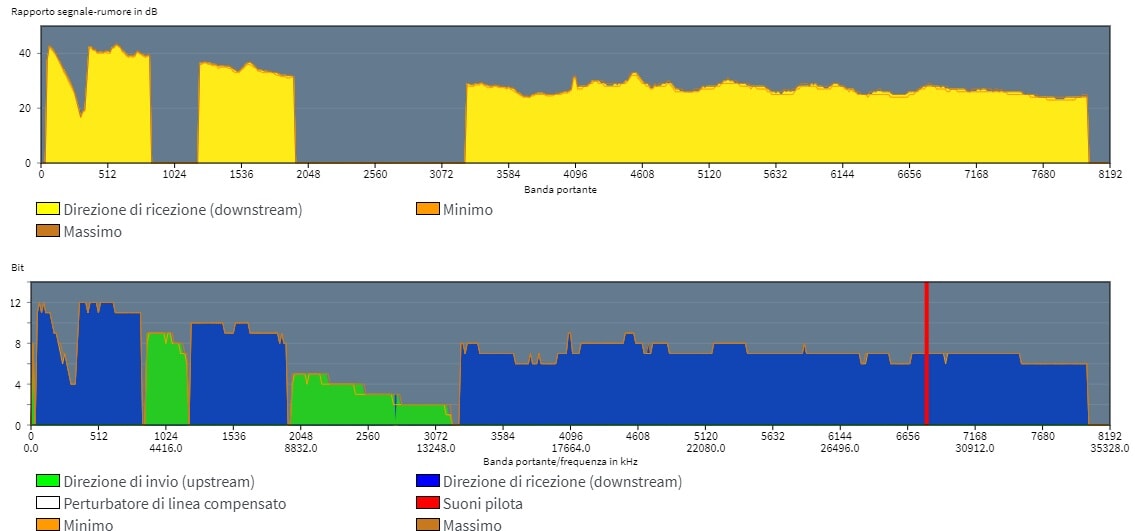Click the yellow downstream legend swatch
Viewport: 1141px width, 531px height.
click(x=48, y=210)
